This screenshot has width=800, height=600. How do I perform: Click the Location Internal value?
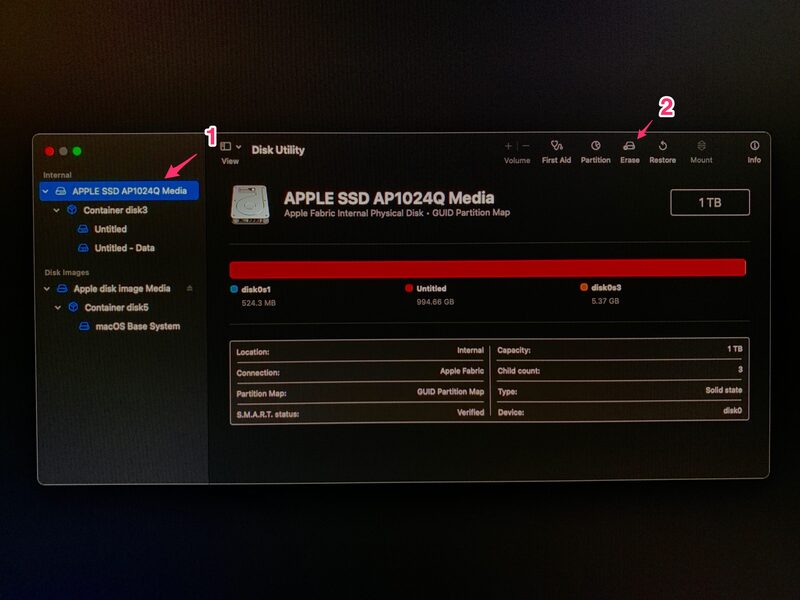click(470, 351)
